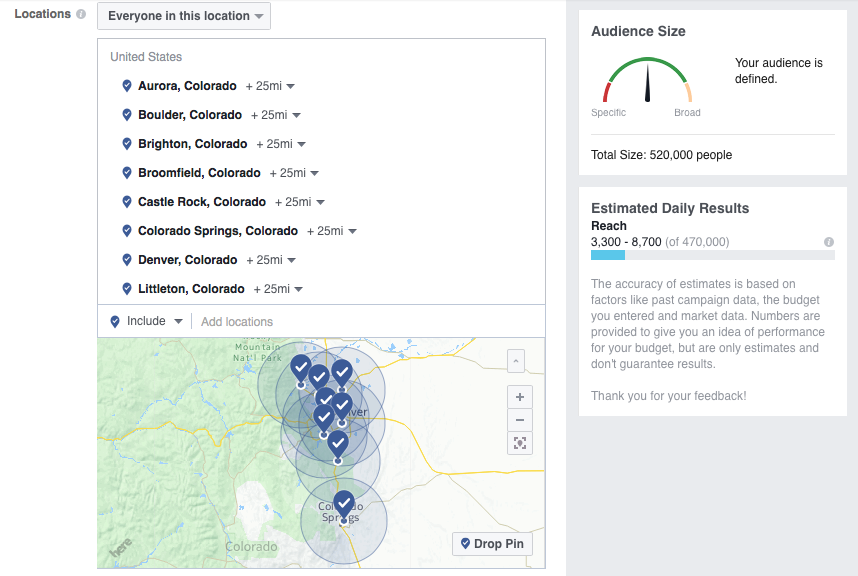858x576 pixels.
Task: Click the info icon beside Reach estimate
Action: (x=831, y=241)
